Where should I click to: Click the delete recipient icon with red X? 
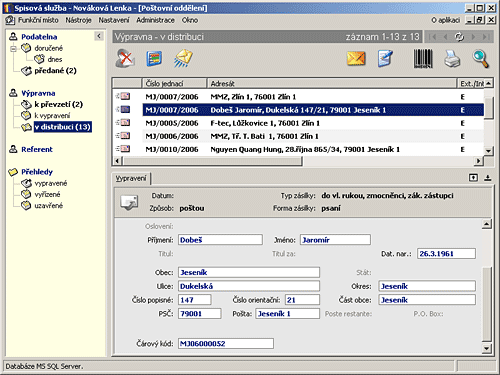125,58
